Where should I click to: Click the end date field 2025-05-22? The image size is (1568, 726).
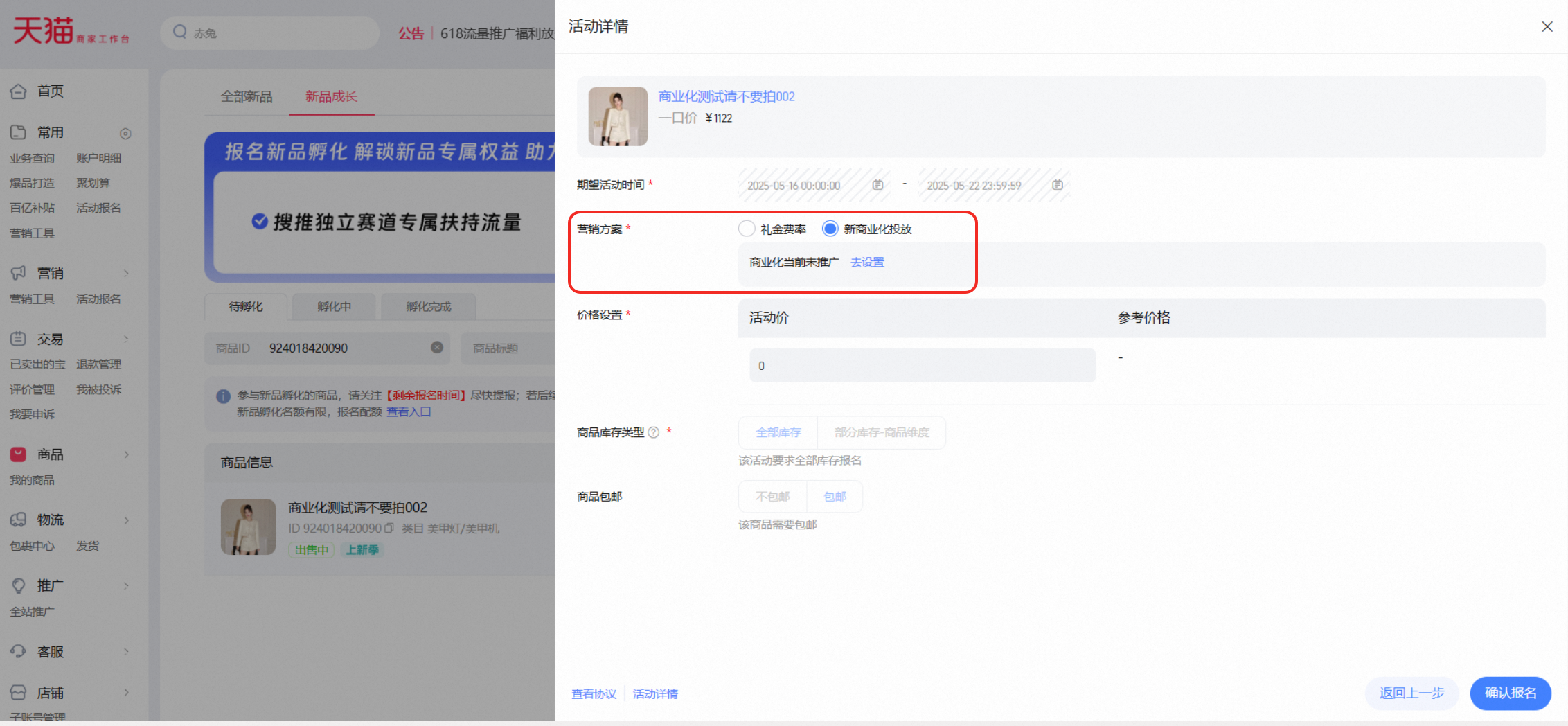tap(995, 185)
